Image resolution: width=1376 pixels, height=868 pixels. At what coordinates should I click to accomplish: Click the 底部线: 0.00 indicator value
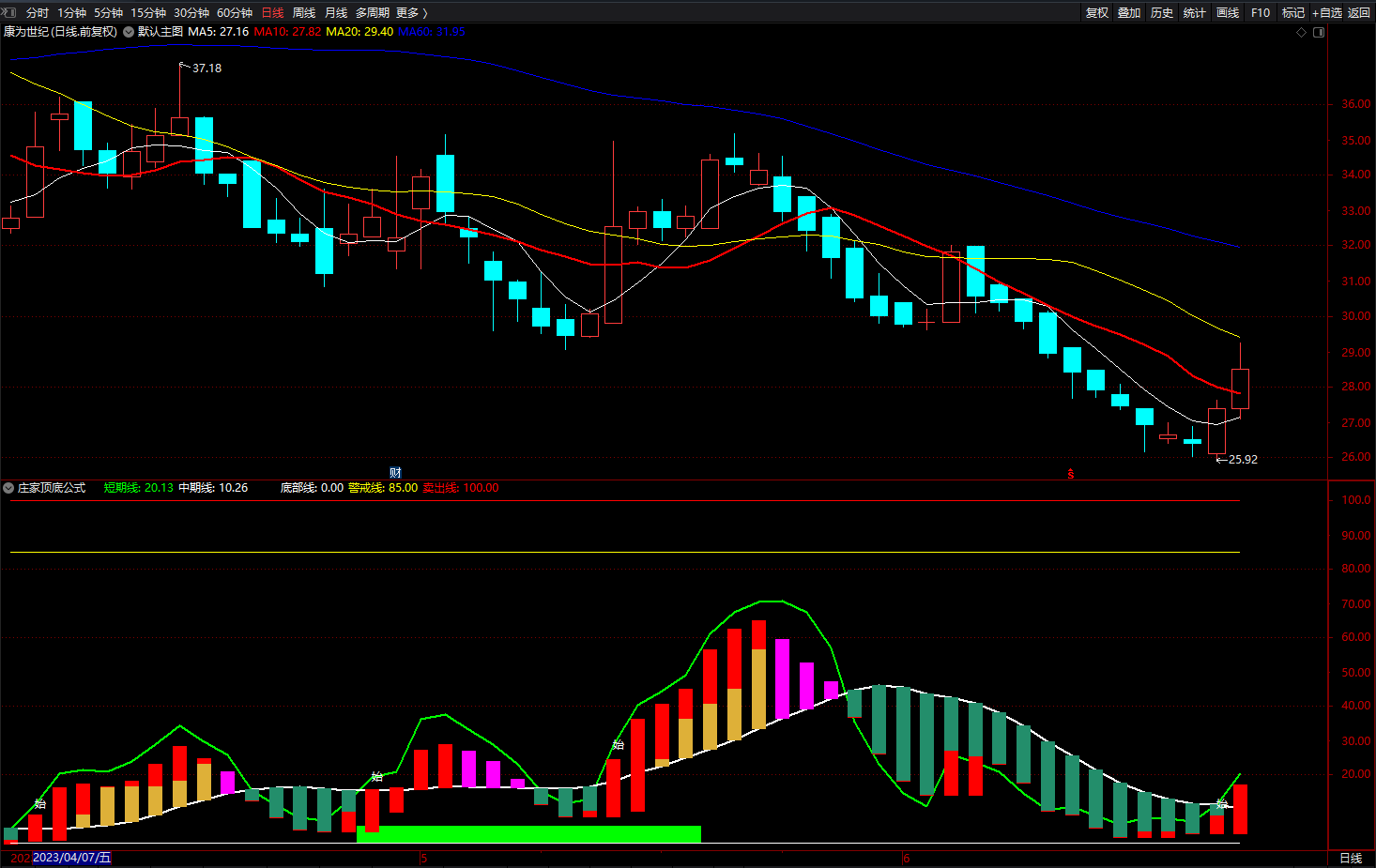[x=312, y=488]
